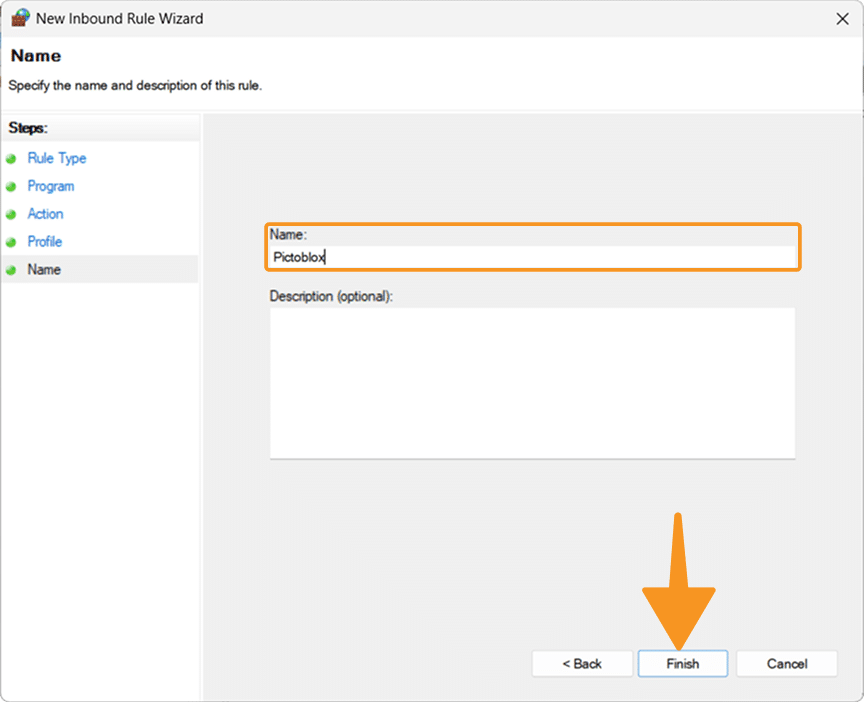
Task: Click inside the Description (optional) text area
Action: pyautogui.click(x=532, y=383)
